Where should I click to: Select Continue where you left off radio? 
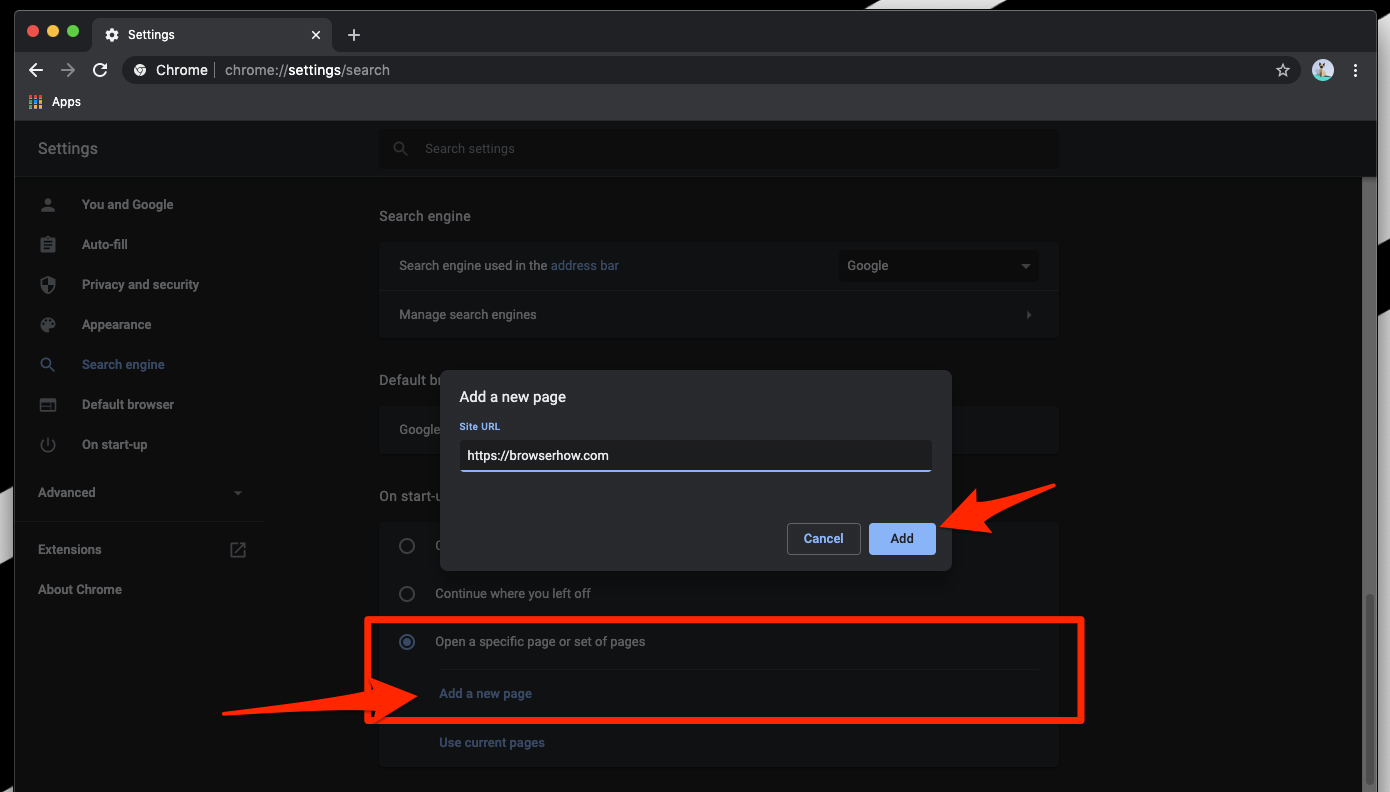tap(407, 594)
